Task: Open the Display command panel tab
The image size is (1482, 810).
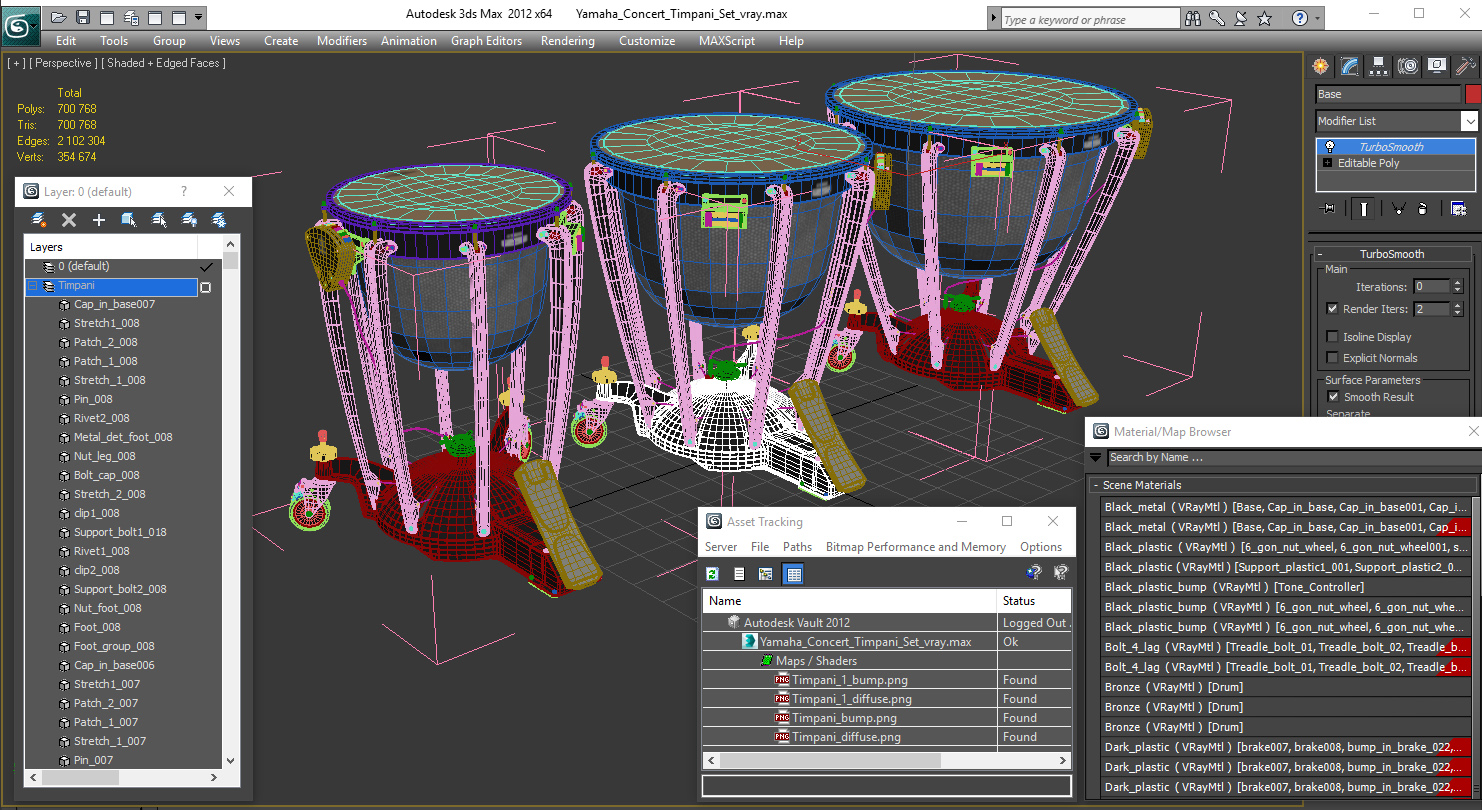Action: pos(1437,66)
